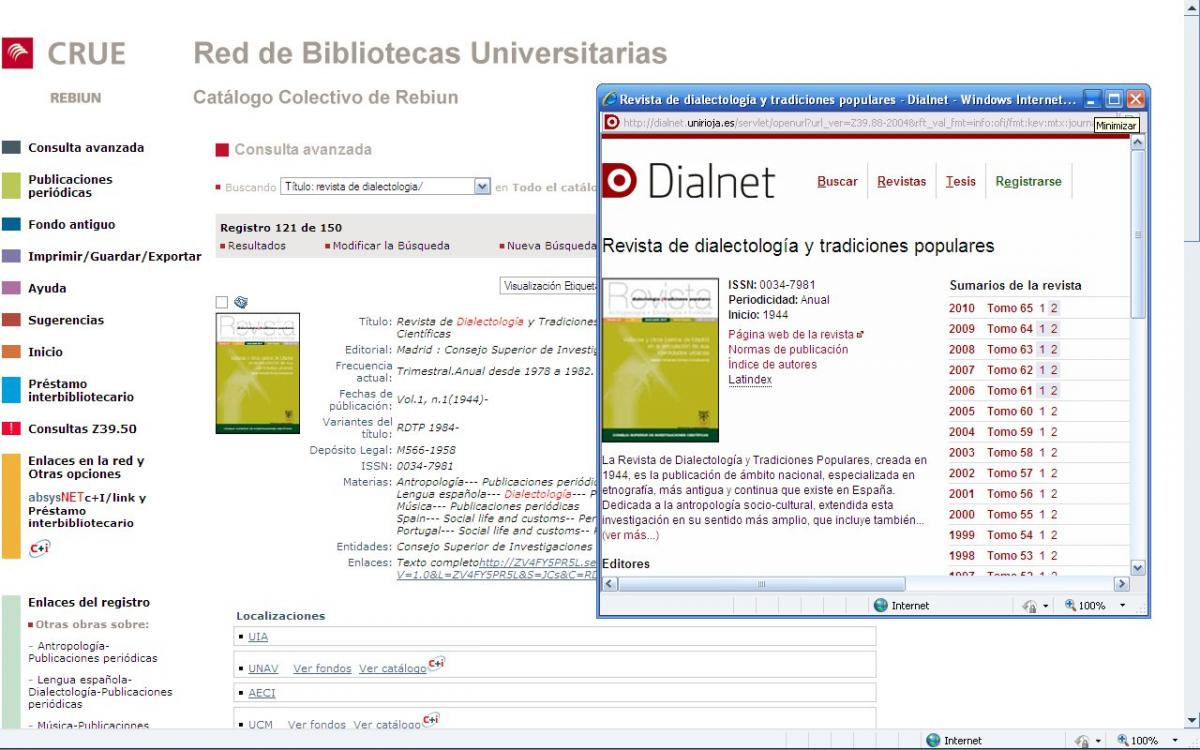Open the Visualización Etiquetada format dropdown
The width and height of the screenshot is (1200, 750).
tap(548, 286)
